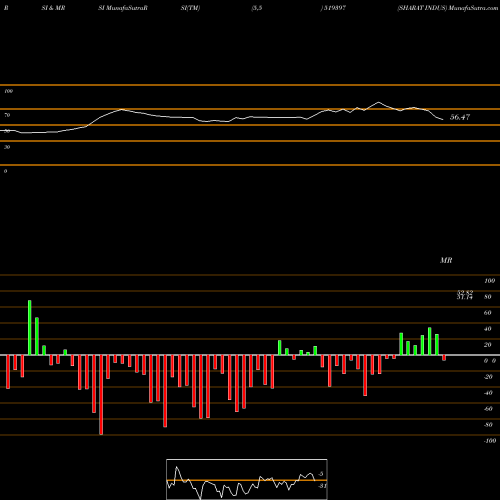Viewport: 500px width, 500px height.
Task: Click the stock code 519397 in header
Action: 334,8
